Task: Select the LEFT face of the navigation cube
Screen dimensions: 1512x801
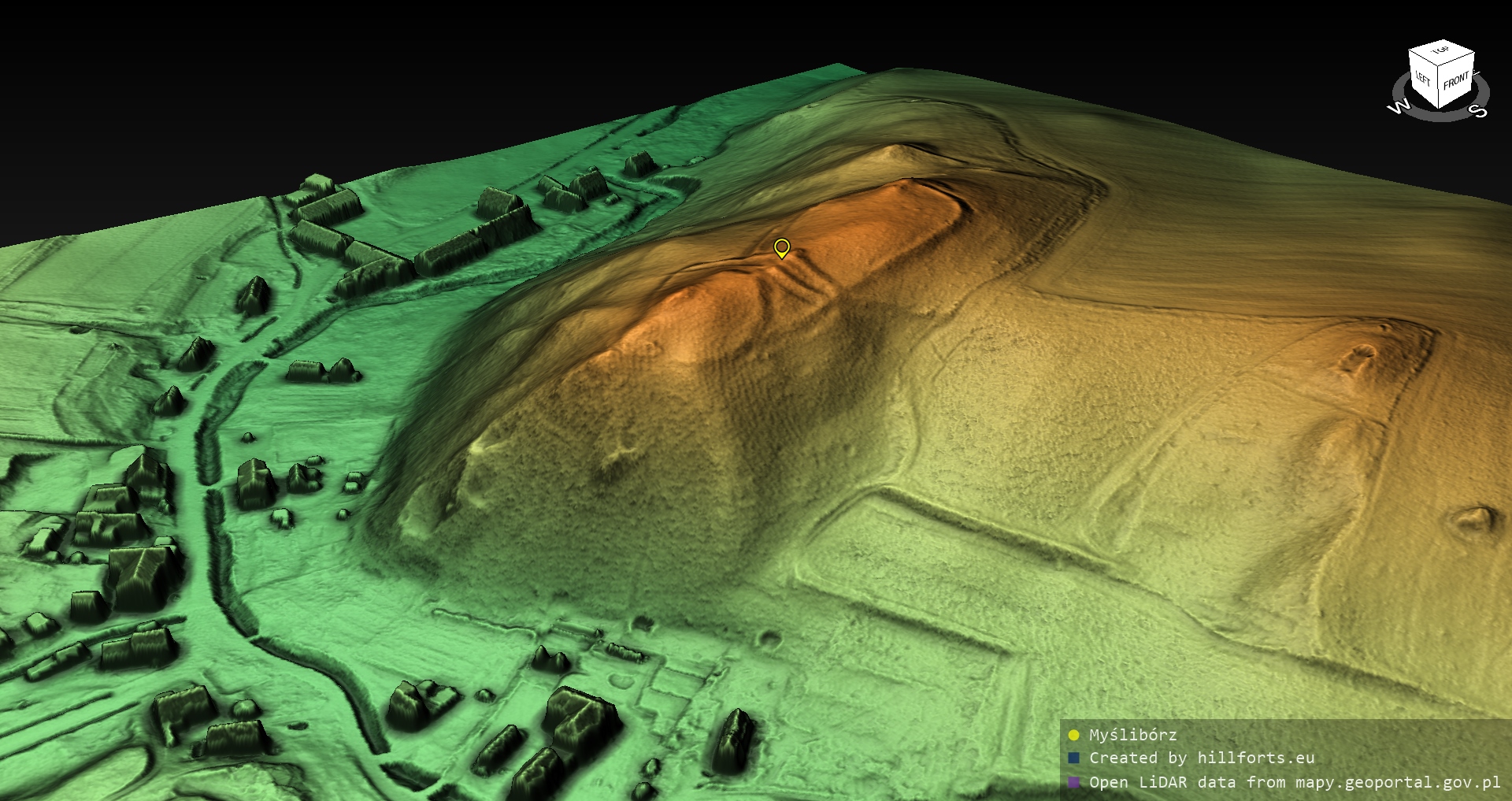Action: pos(1423,79)
